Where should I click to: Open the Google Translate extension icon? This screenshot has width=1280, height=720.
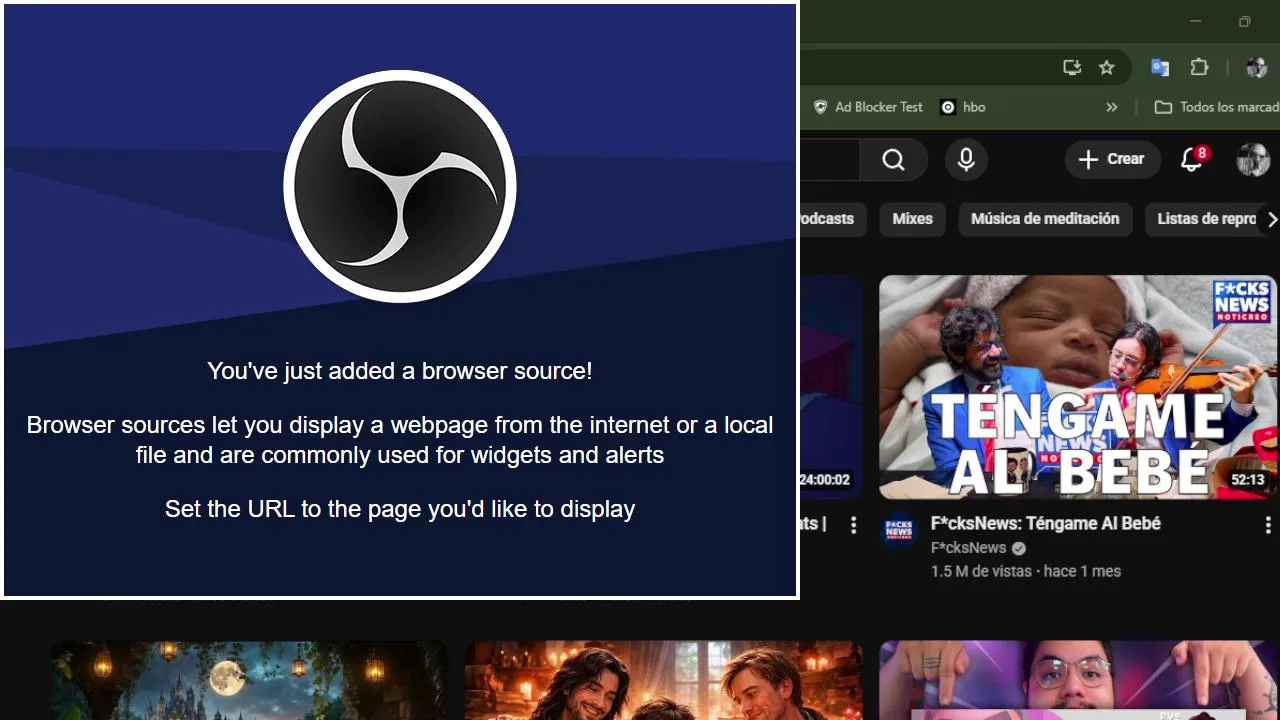click(1160, 68)
